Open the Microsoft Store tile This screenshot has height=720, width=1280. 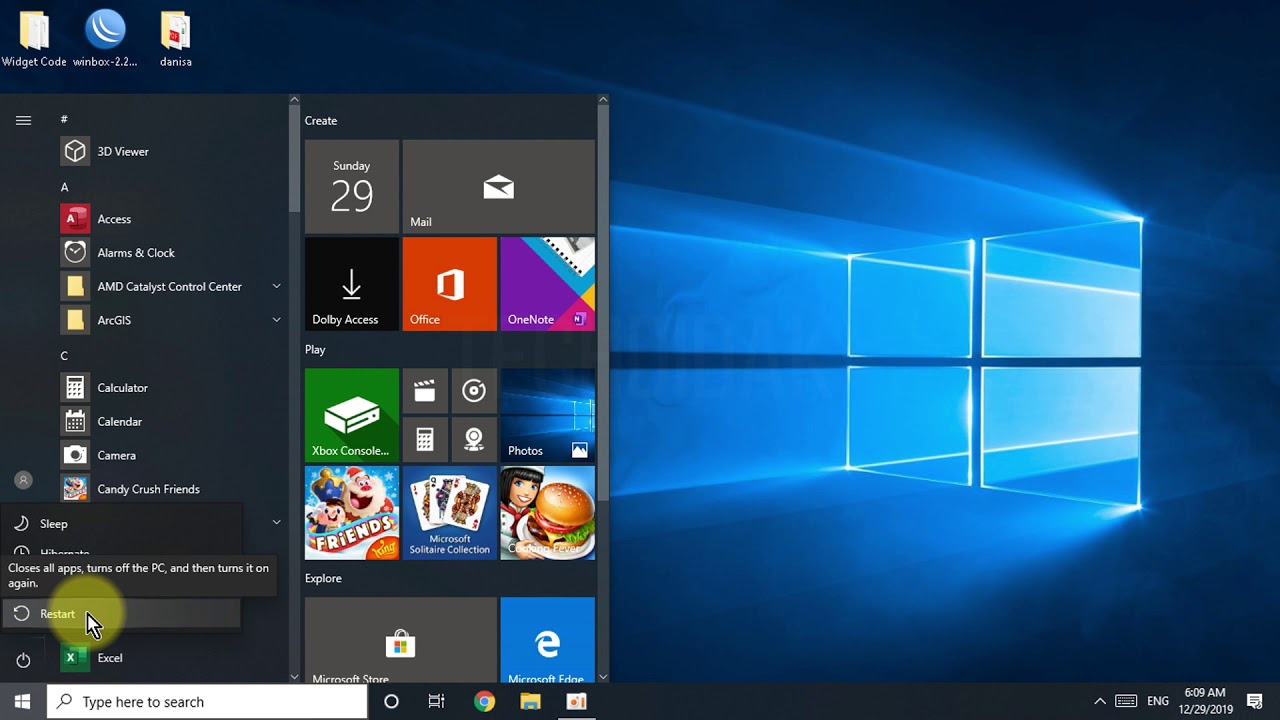[400, 640]
